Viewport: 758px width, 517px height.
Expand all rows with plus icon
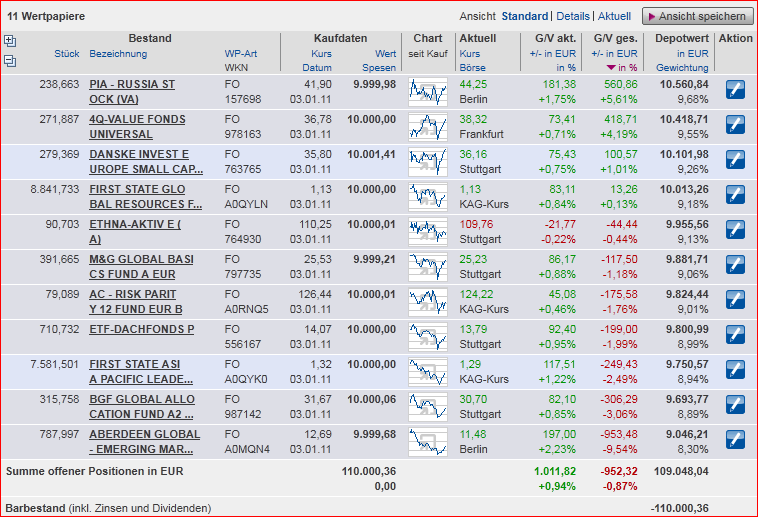10,41
